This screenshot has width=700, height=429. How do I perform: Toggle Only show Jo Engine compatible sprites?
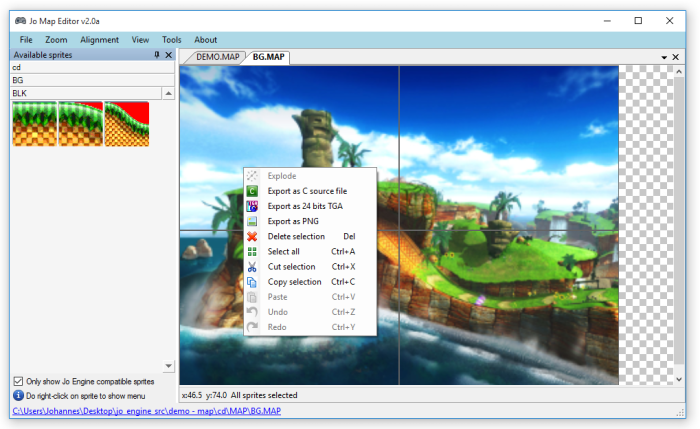[18, 381]
